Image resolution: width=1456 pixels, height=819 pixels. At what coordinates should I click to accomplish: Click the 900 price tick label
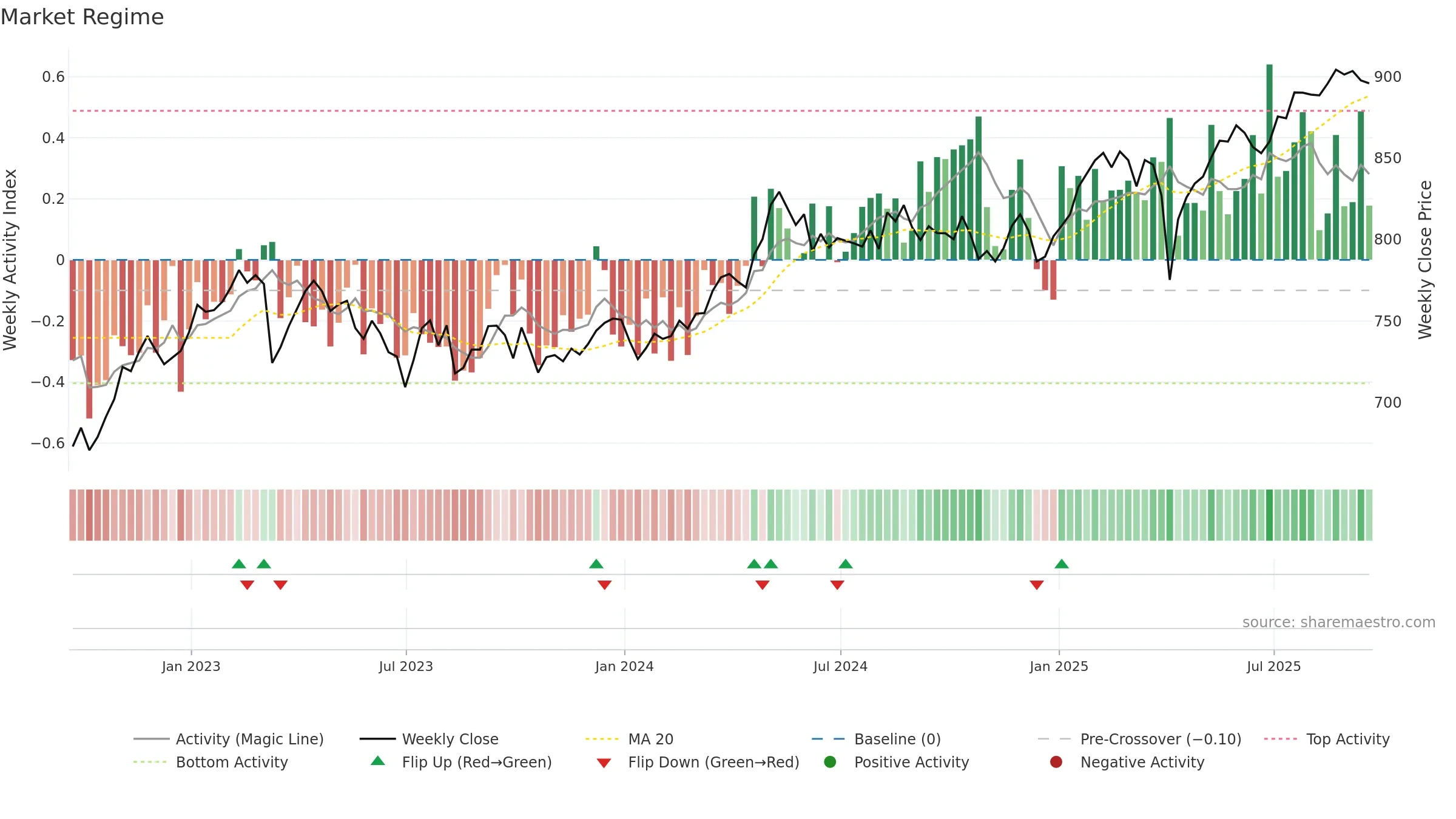coord(1388,77)
